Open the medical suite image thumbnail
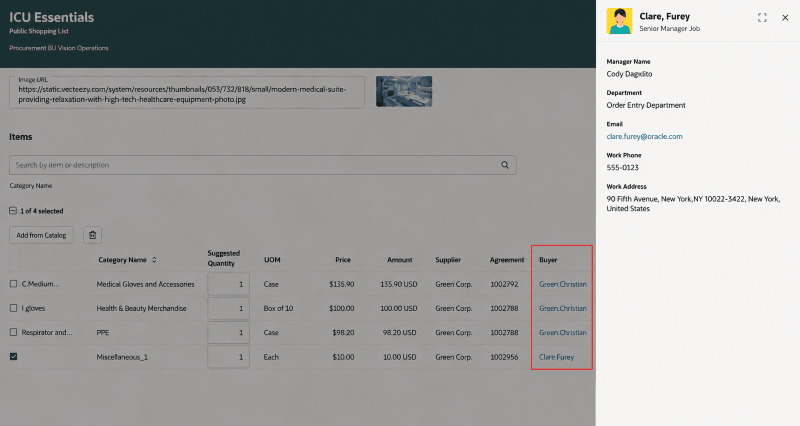Image resolution: width=800 pixels, height=426 pixels. tap(404, 91)
